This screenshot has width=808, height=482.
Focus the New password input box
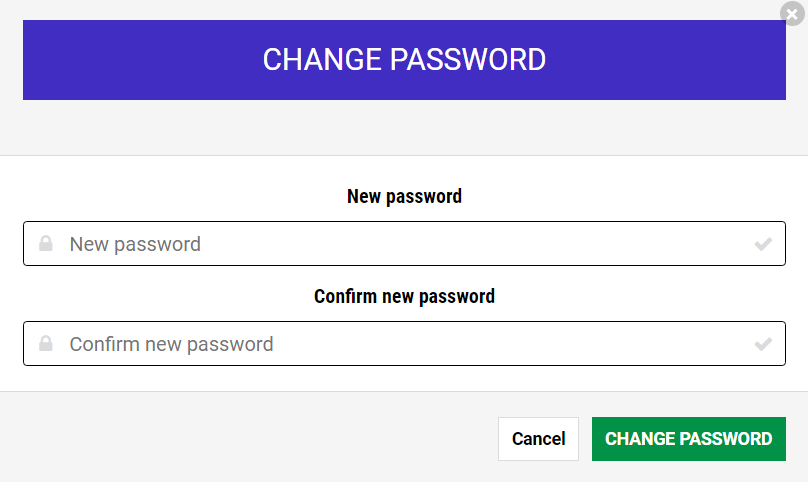click(404, 243)
